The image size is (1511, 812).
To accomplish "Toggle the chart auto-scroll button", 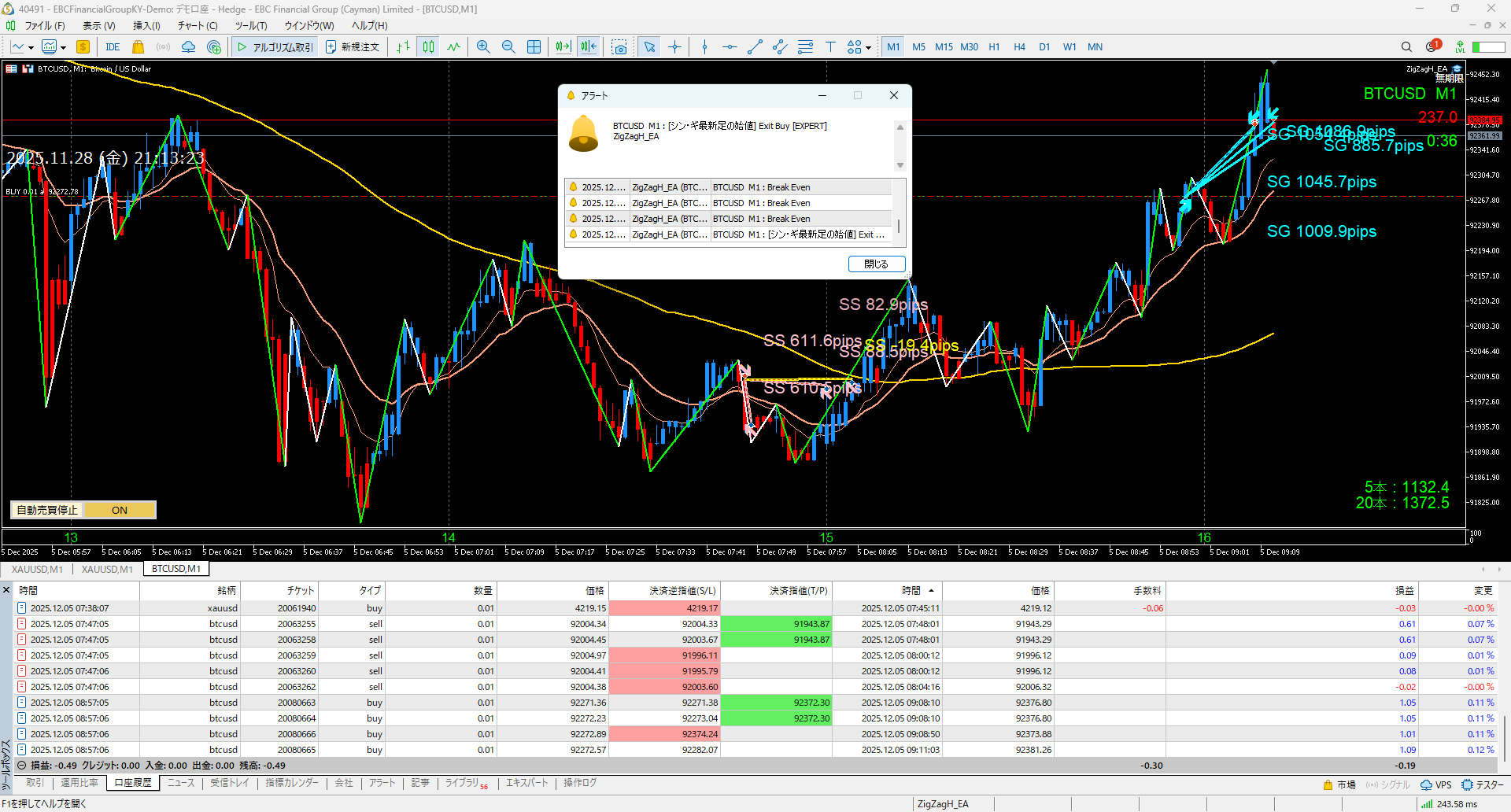I will coord(563,47).
